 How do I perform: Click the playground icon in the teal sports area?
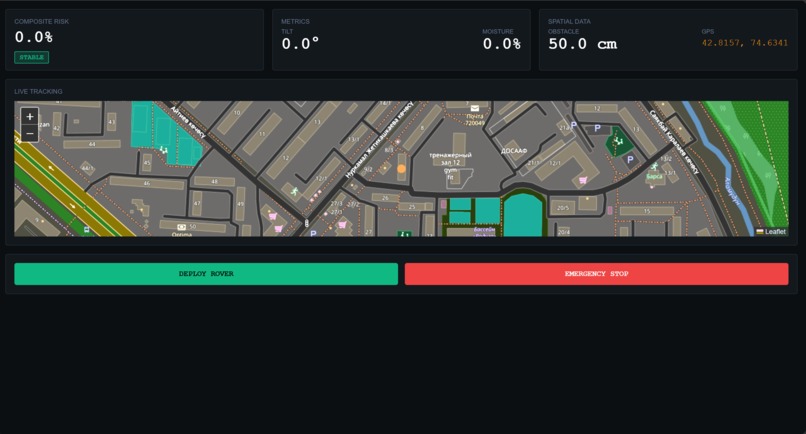tap(163, 150)
